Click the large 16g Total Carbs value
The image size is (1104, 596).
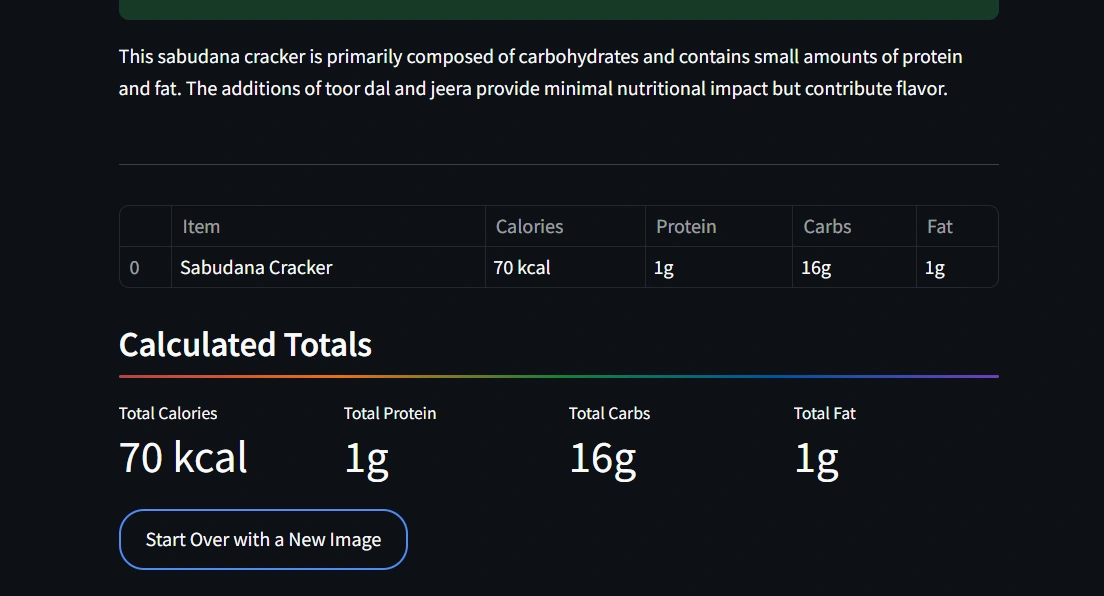click(x=602, y=458)
